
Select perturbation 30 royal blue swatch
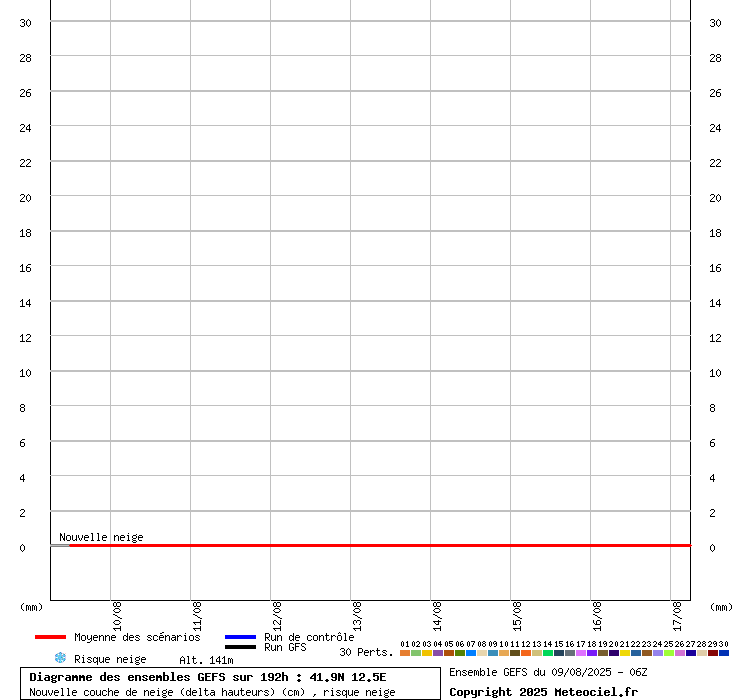point(724,653)
